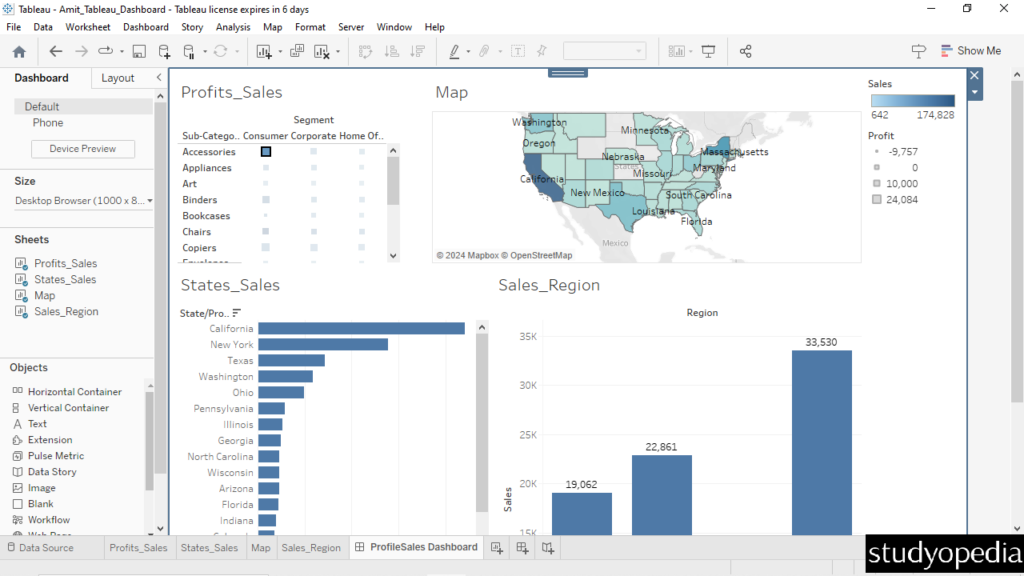The image size is (1024, 576).
Task: Click the Undo arrow in the toolbar
Action: (55, 50)
